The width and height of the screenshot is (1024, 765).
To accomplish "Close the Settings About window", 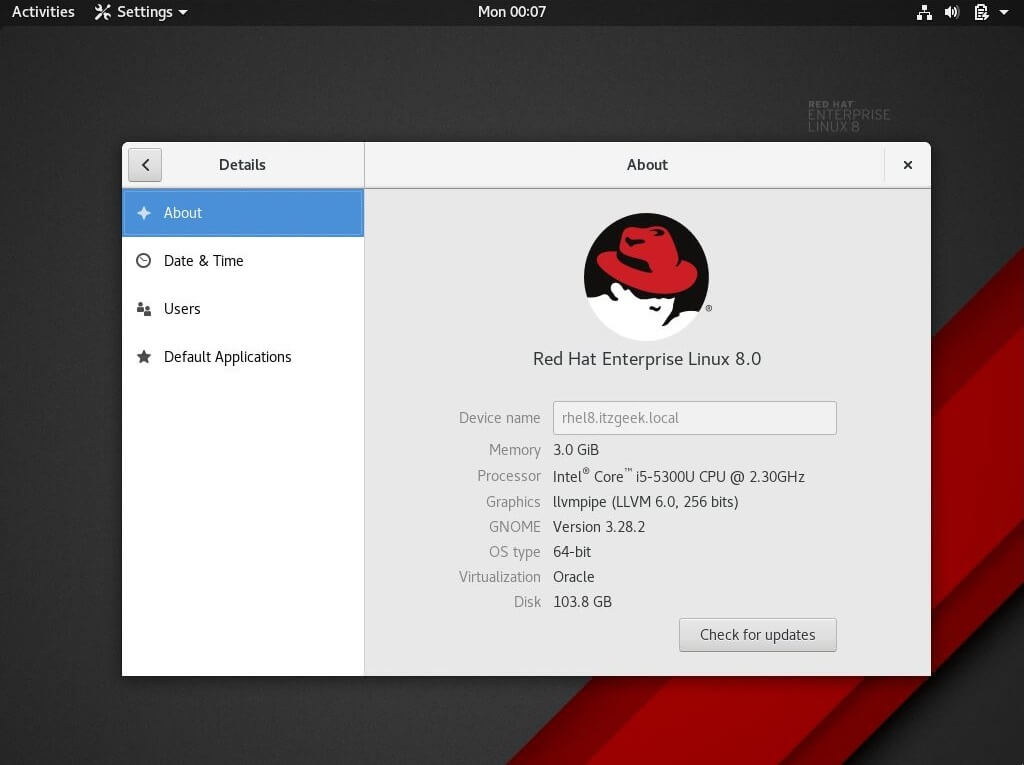I will click(x=907, y=165).
